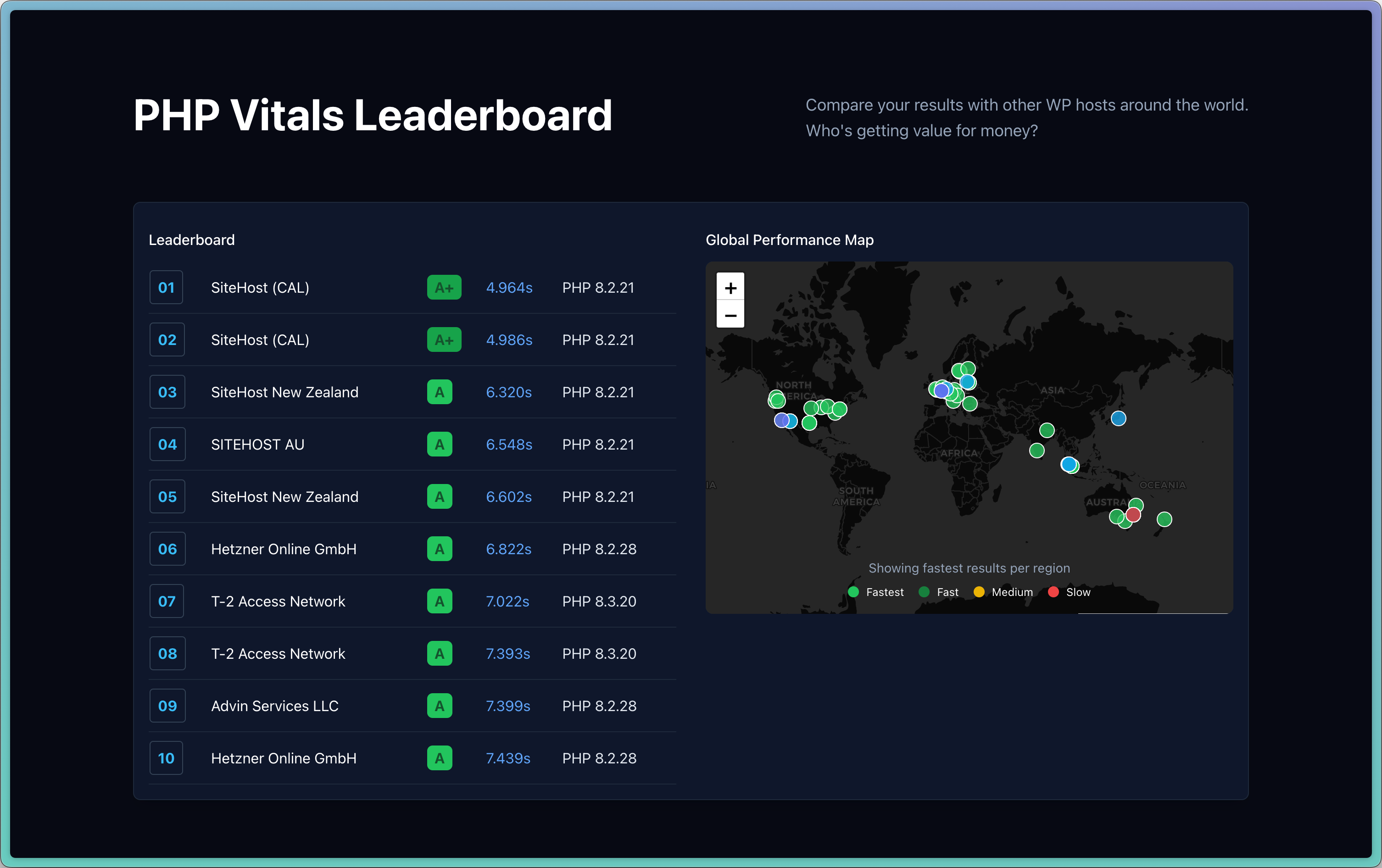
Task: Click the Slow legend red dot
Action: pos(1053,591)
